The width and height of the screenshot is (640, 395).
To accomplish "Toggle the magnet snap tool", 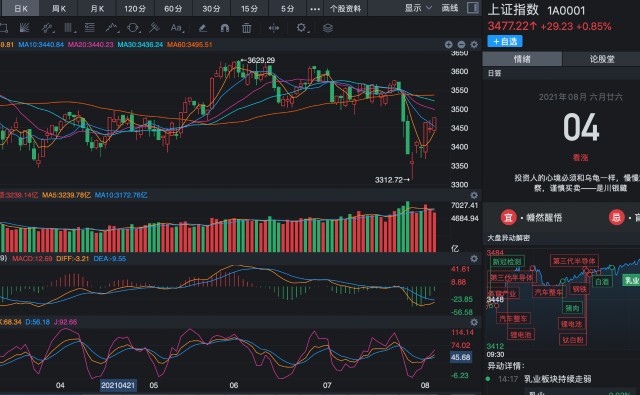I will [x=224, y=28].
